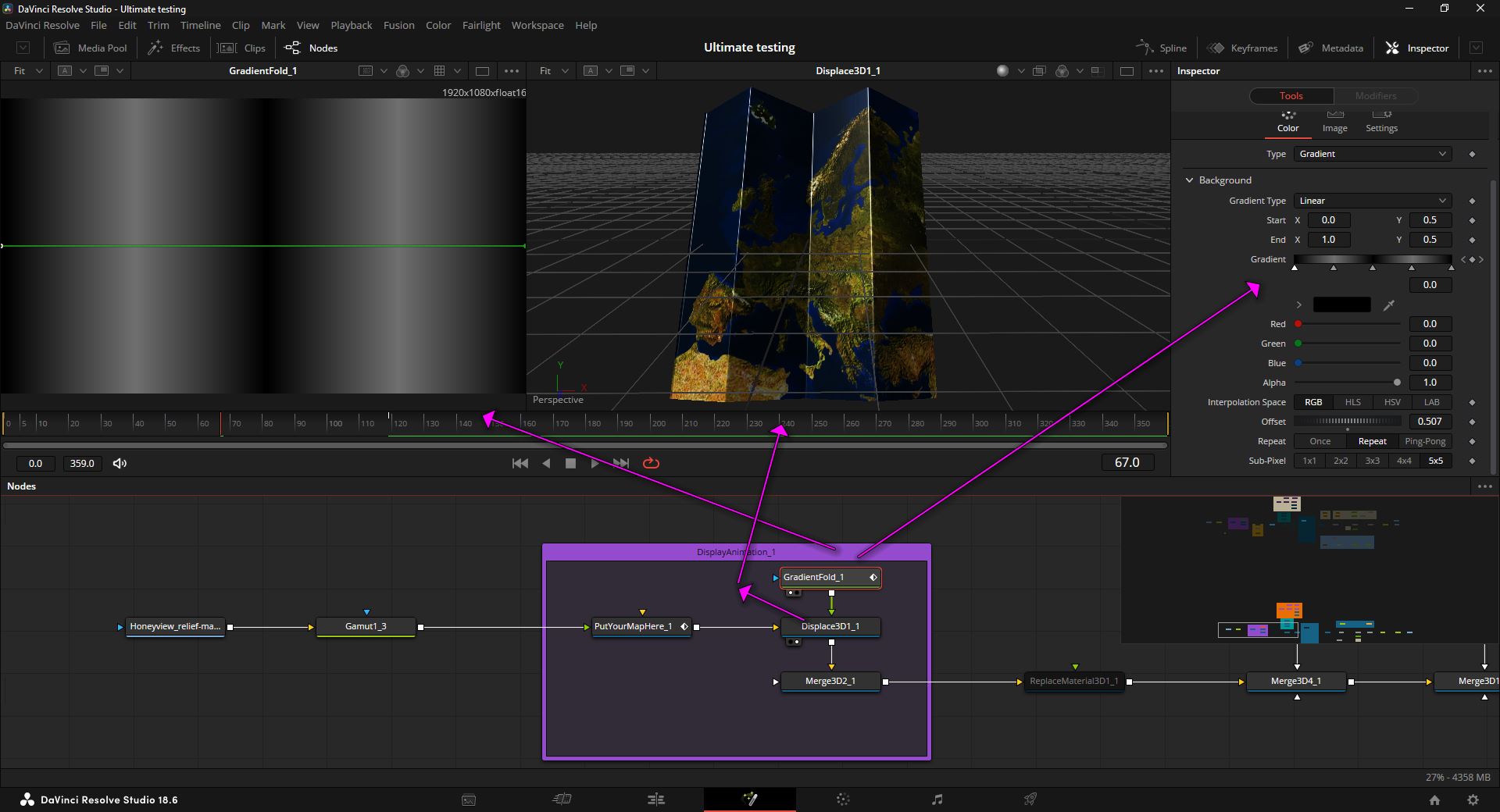Switch to the Cut page

click(x=562, y=800)
